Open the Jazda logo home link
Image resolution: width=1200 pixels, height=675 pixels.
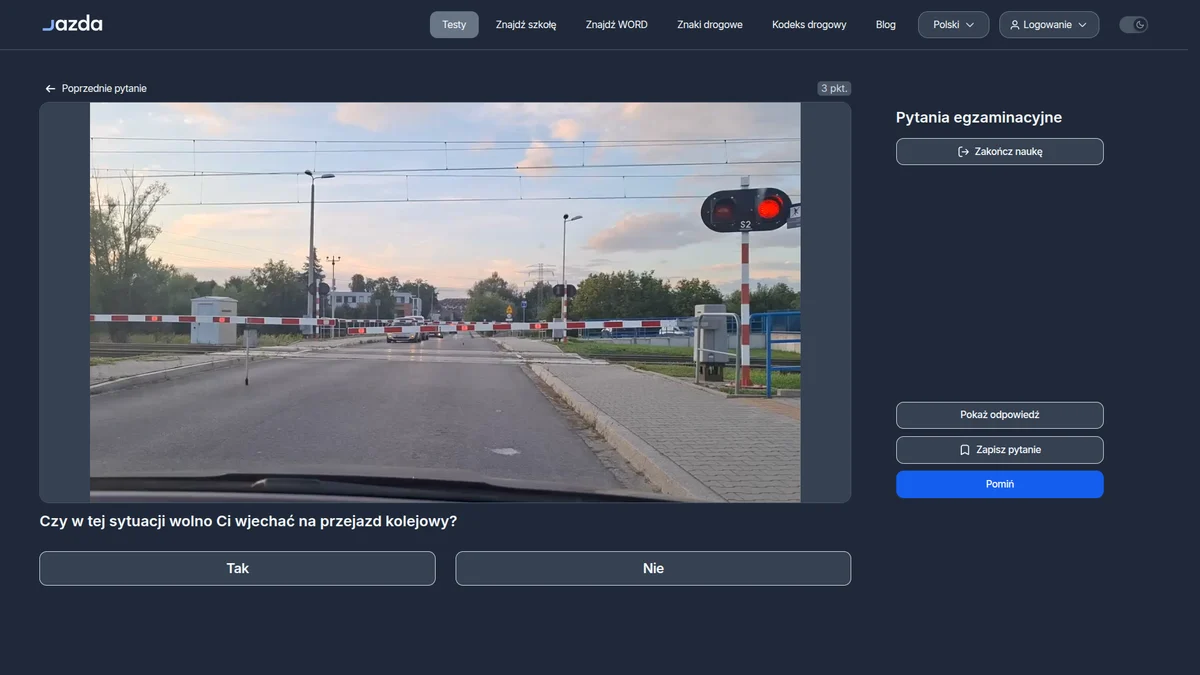(x=72, y=24)
